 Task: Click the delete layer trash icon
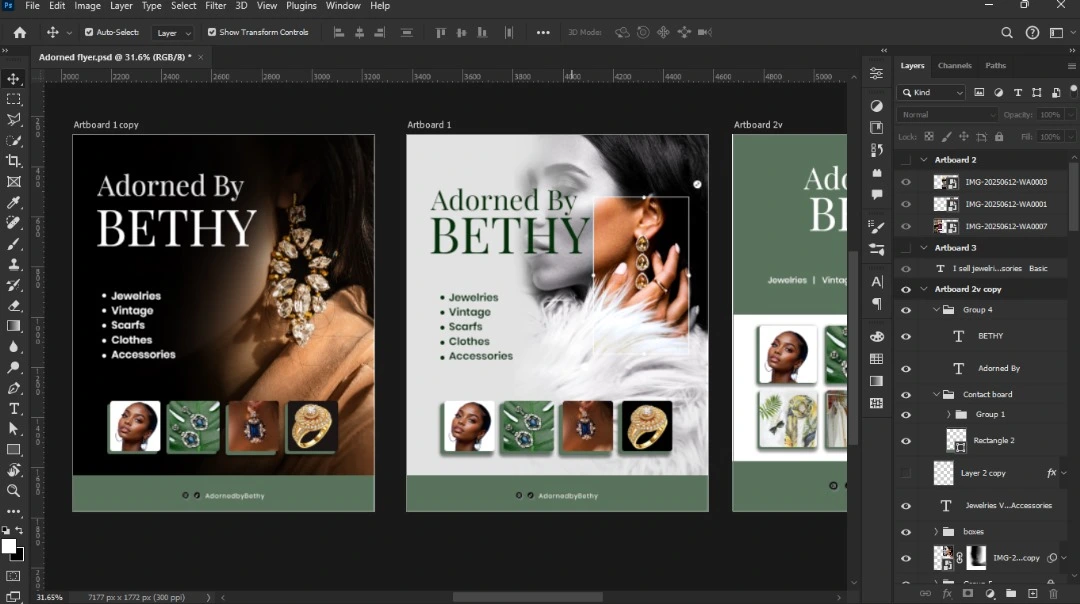pos(1053,594)
